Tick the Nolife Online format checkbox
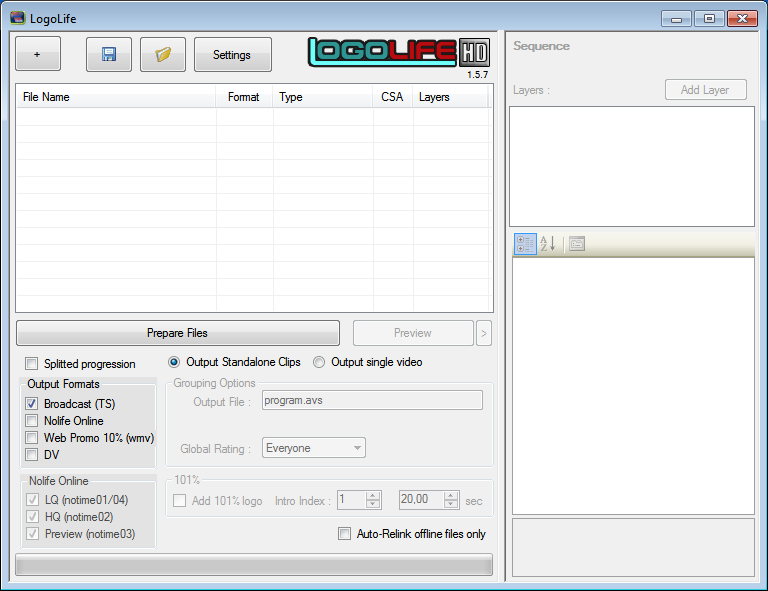 coord(32,421)
